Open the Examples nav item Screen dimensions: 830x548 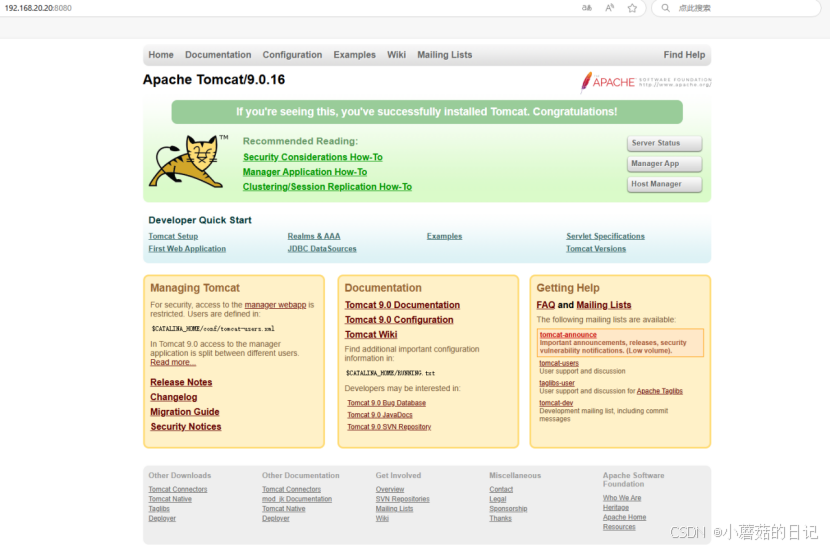click(355, 55)
